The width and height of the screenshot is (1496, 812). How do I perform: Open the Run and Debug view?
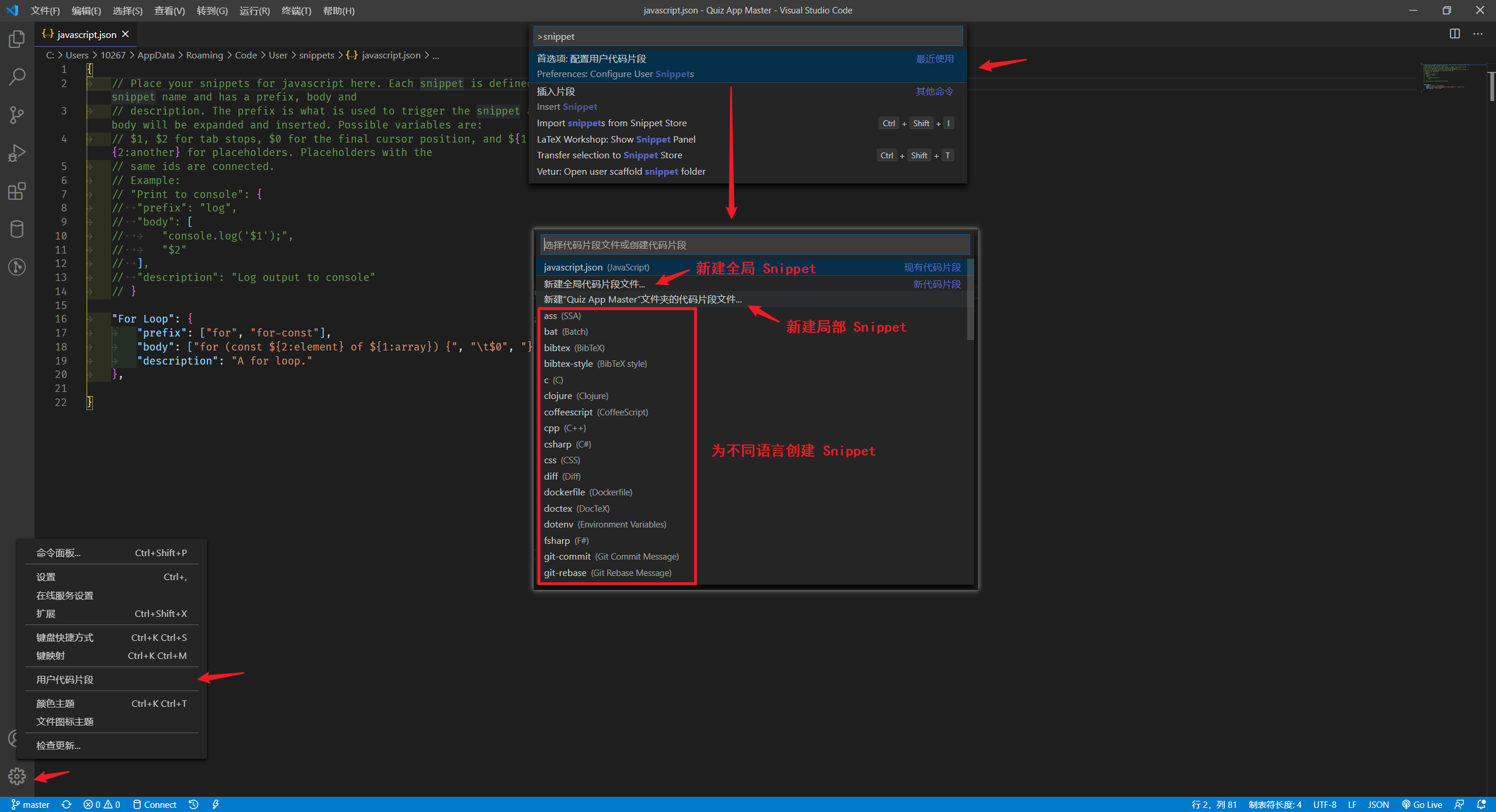tap(17, 153)
